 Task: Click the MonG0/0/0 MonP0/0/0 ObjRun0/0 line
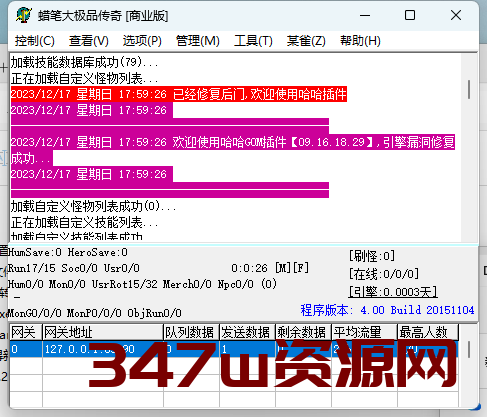point(95,313)
